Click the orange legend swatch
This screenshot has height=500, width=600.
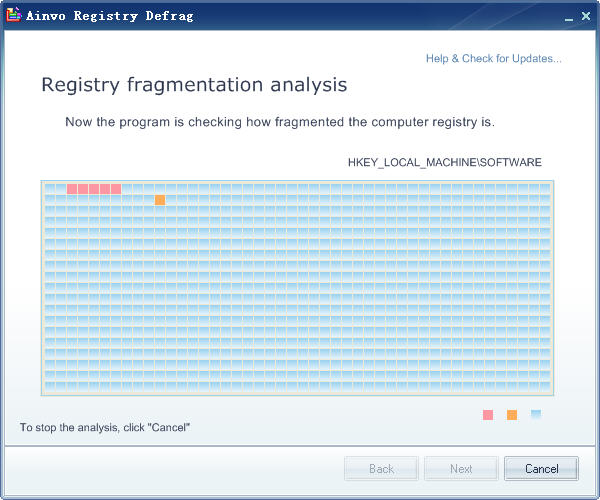512,415
